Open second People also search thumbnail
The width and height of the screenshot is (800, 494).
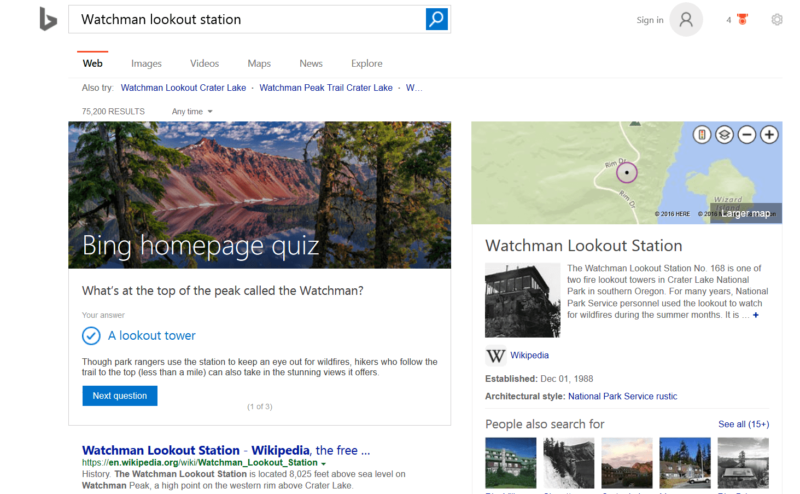click(569, 463)
